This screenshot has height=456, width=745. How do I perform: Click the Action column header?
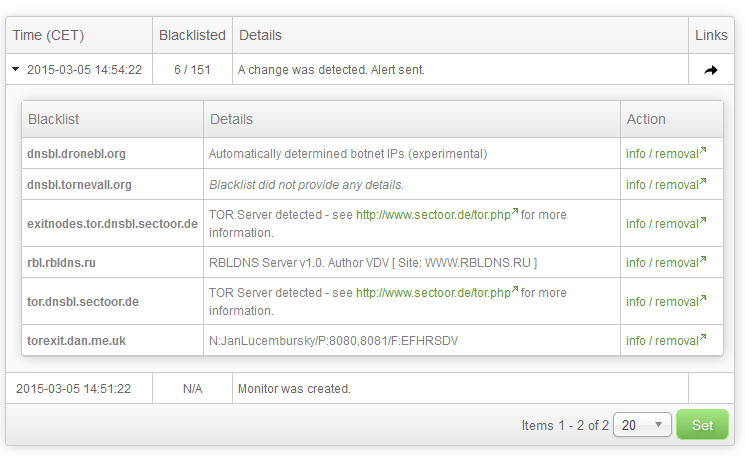click(646, 119)
